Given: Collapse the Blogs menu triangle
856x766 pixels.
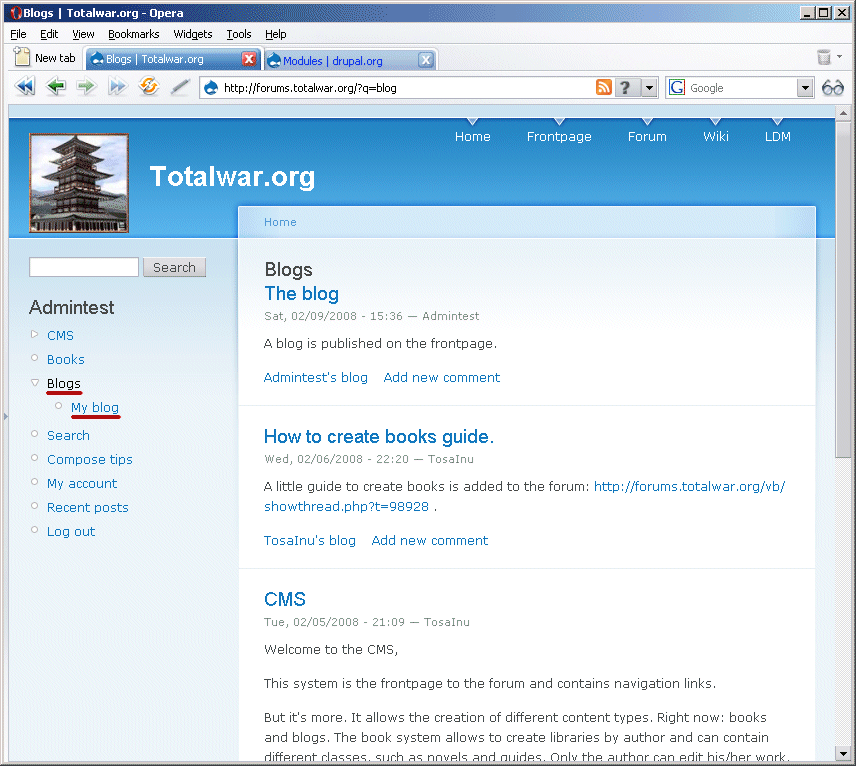Looking at the screenshot, I should [x=34, y=382].
